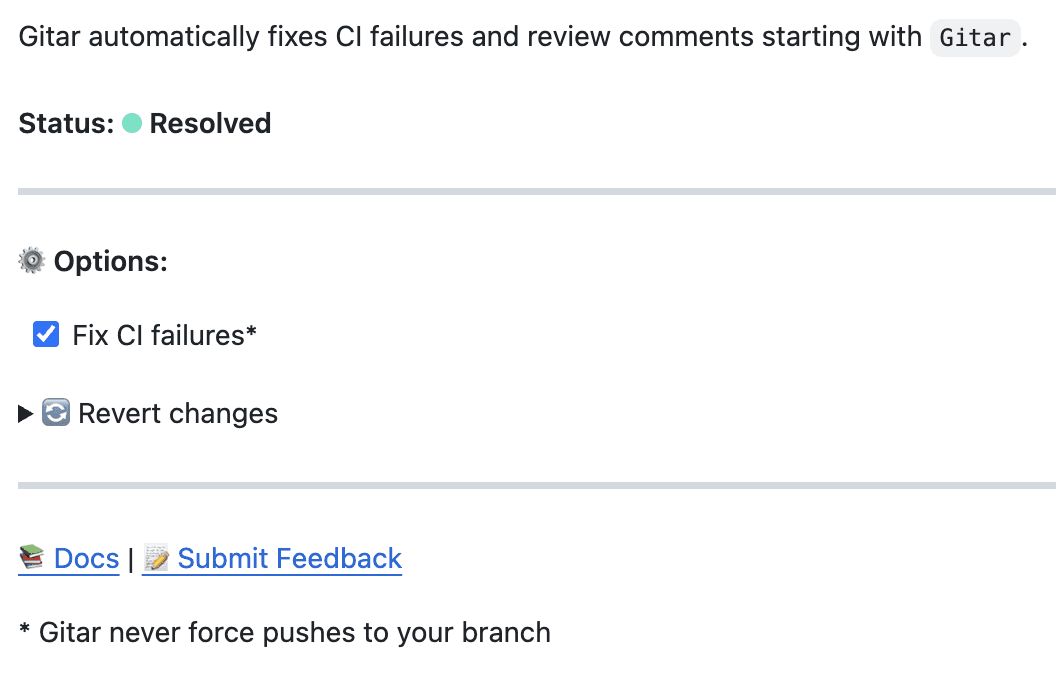The height and width of the screenshot is (676, 1056).
Task: Uncheck the Fix CI failures checkbox
Action: click(46, 334)
